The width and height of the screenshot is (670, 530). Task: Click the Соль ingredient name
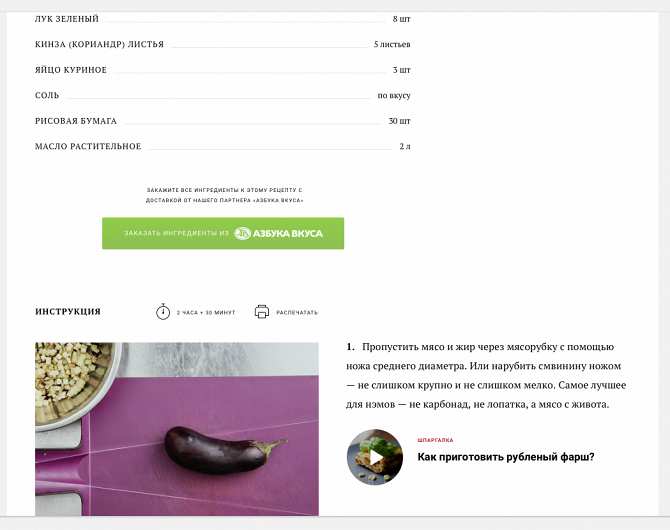(x=47, y=95)
